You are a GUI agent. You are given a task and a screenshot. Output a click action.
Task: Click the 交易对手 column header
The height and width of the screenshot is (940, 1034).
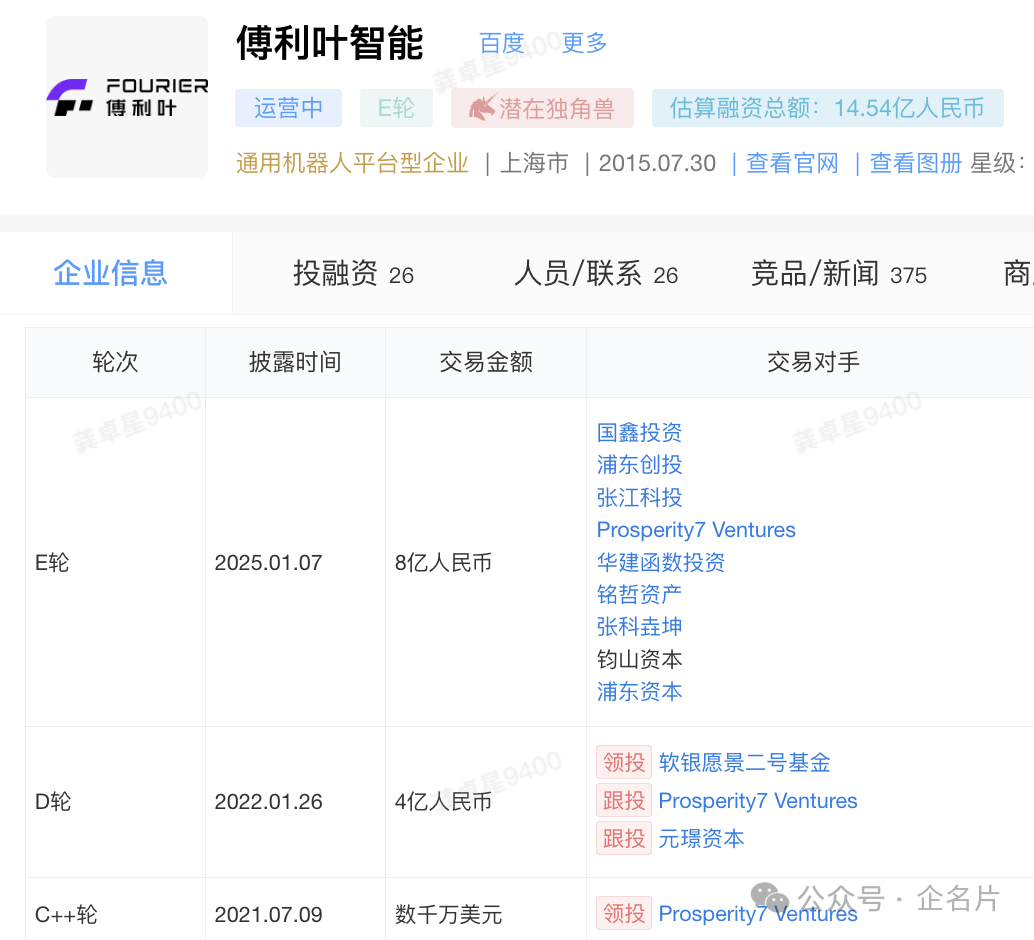point(813,362)
